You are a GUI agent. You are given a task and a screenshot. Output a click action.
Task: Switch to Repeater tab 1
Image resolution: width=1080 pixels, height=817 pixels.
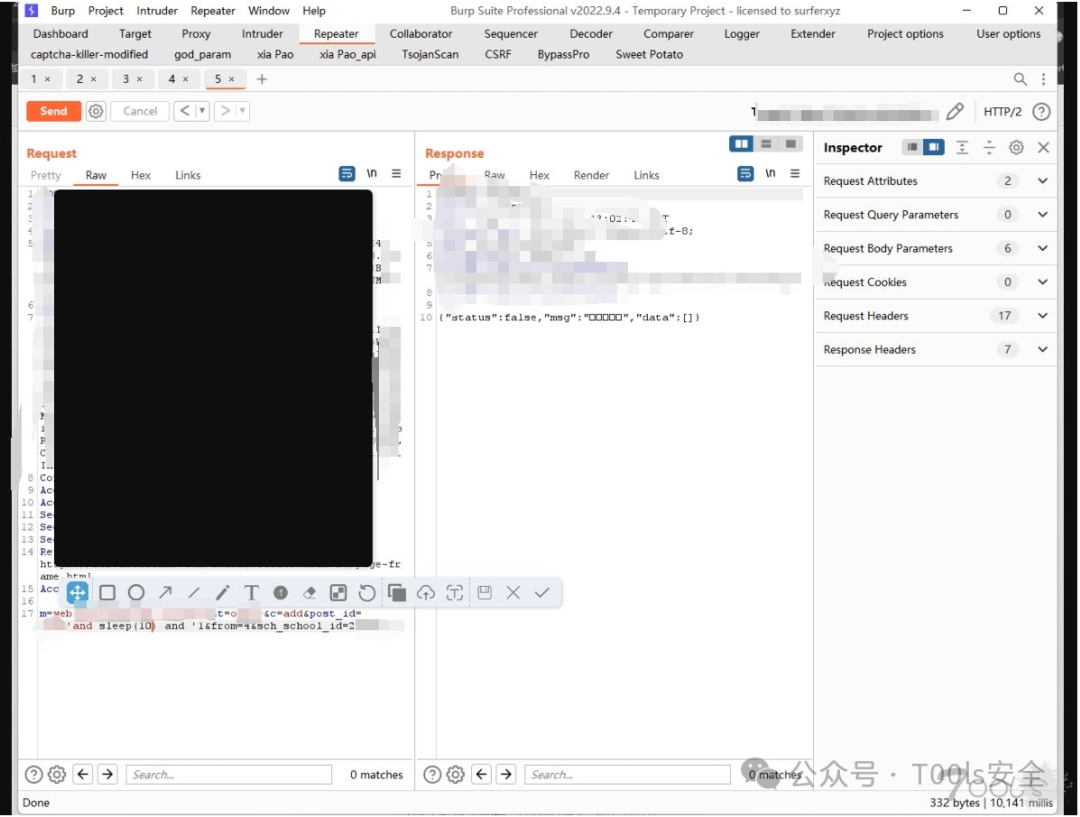point(34,79)
